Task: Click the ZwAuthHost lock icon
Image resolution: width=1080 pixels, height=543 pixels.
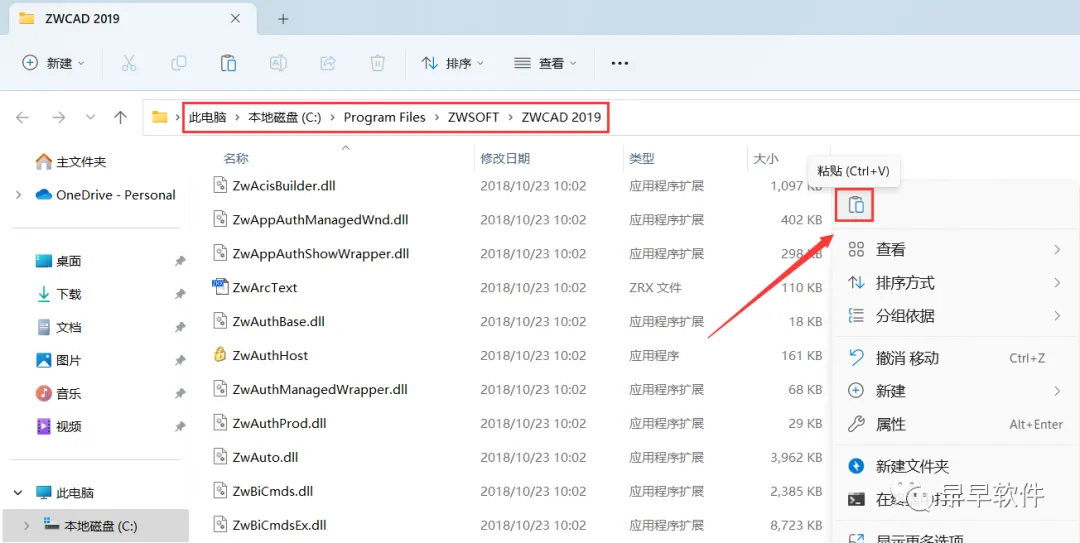Action: pos(220,355)
